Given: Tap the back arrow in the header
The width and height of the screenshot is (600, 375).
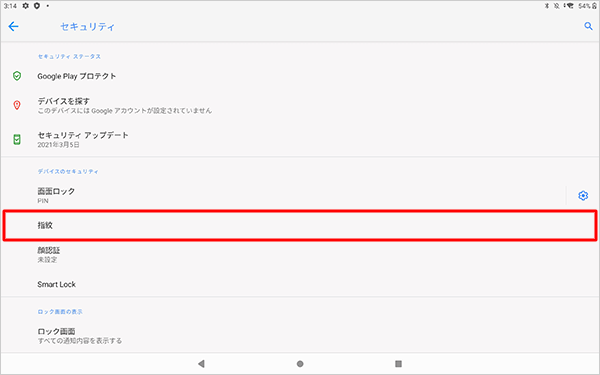Looking at the screenshot, I should [x=13, y=26].
